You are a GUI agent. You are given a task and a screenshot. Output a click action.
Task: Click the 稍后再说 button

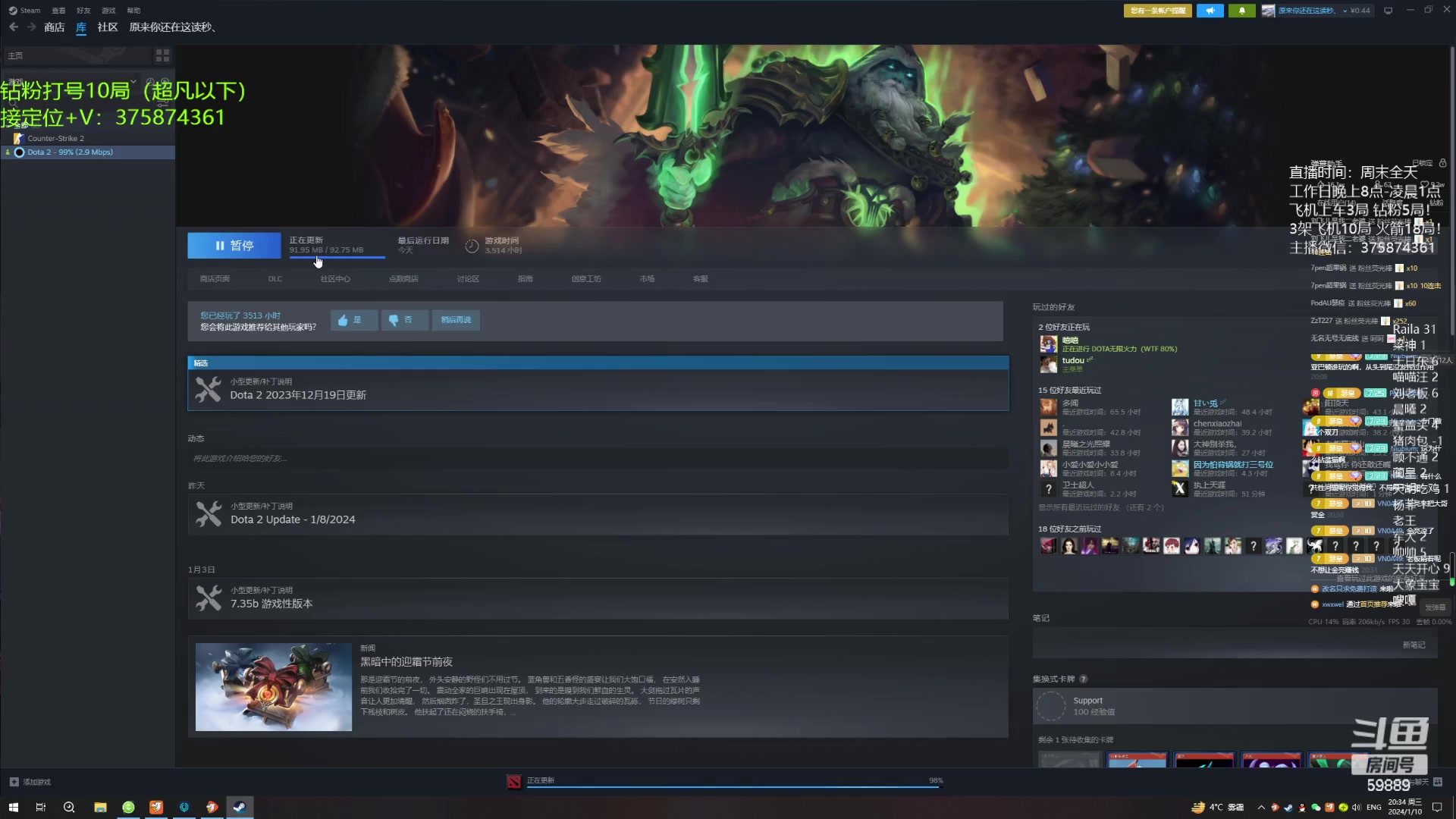click(x=456, y=320)
